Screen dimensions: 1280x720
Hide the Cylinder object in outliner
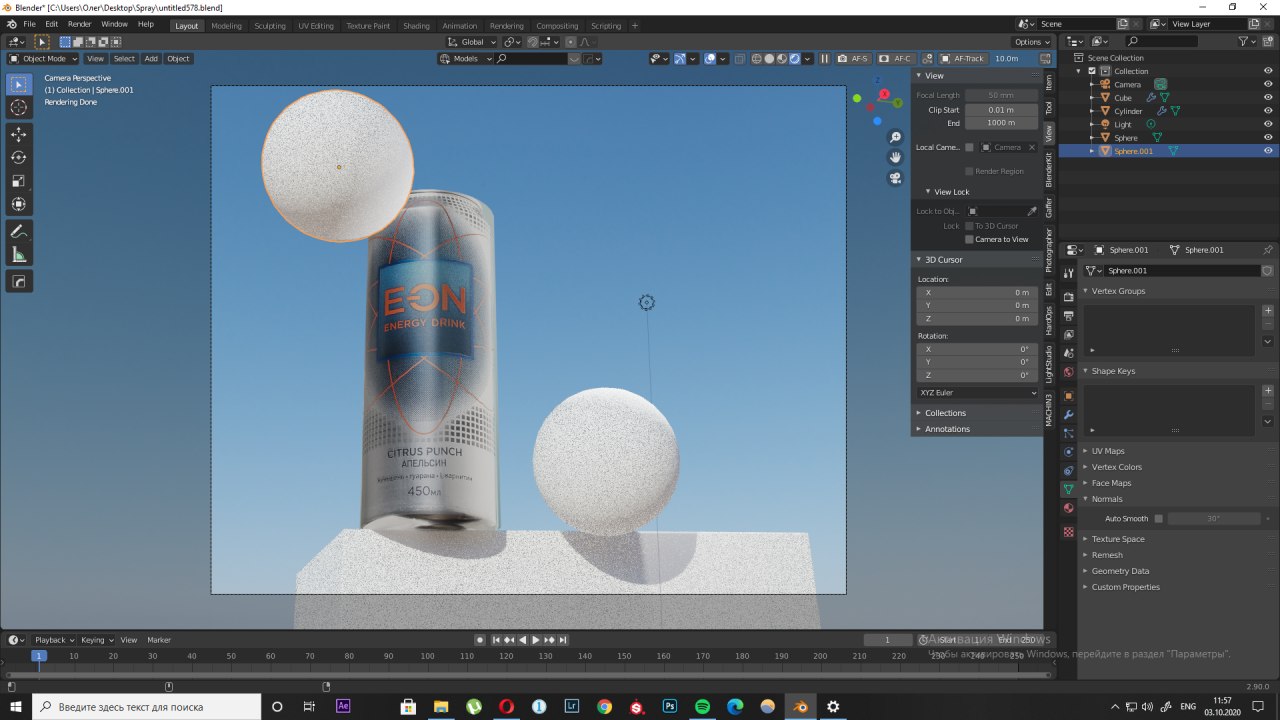(1268, 111)
